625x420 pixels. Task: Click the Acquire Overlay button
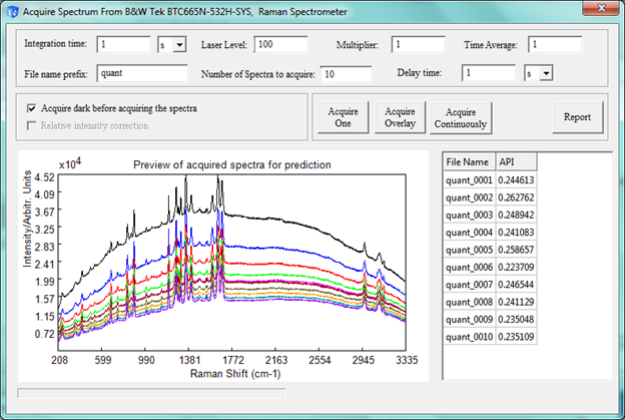coord(400,117)
